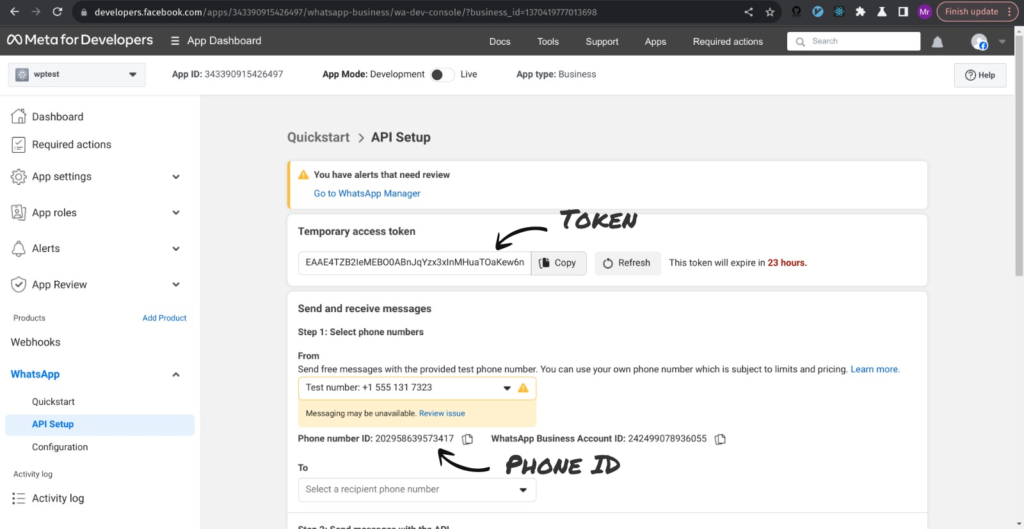Reload the page with the refresh icon
The width and height of the screenshot is (1024, 529).
(57, 12)
